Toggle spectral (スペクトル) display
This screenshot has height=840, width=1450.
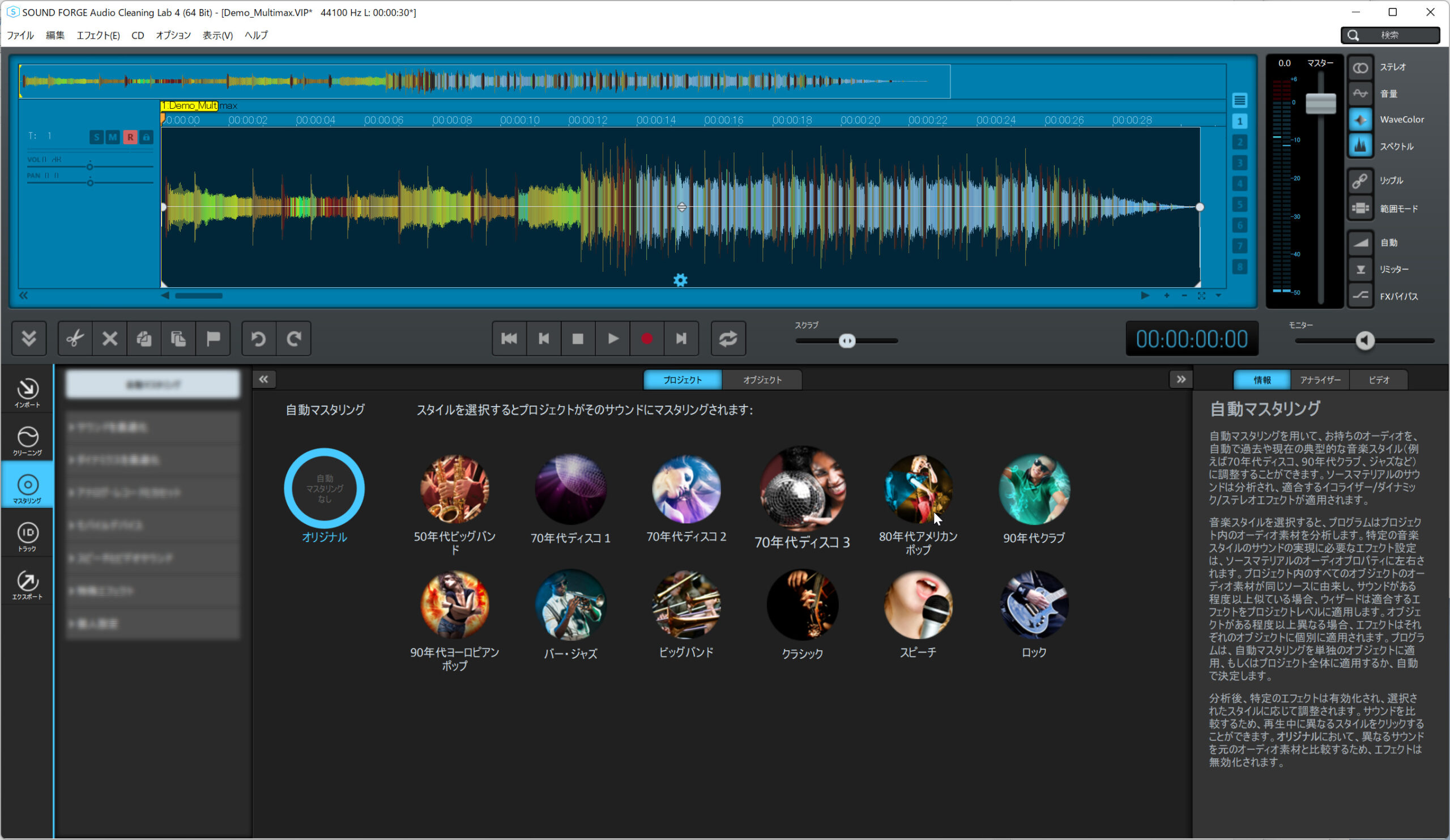click(x=1361, y=146)
